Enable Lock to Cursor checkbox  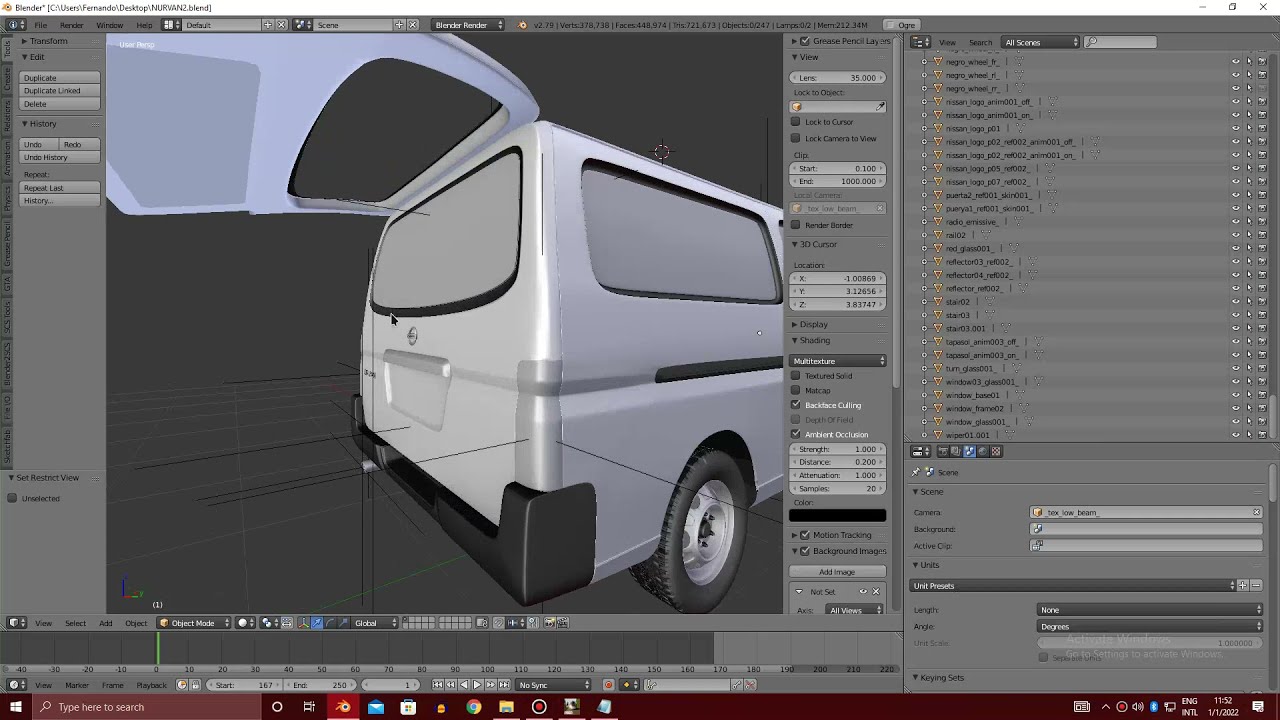coord(796,122)
